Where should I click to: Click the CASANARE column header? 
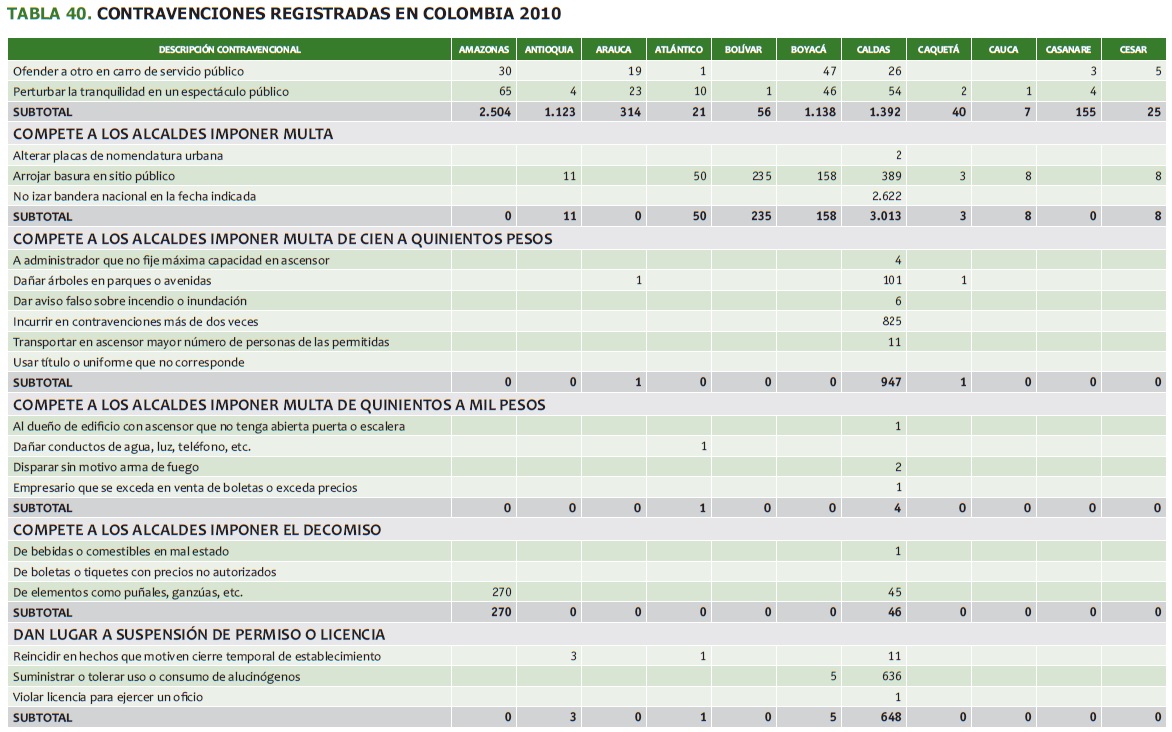coord(1068,50)
